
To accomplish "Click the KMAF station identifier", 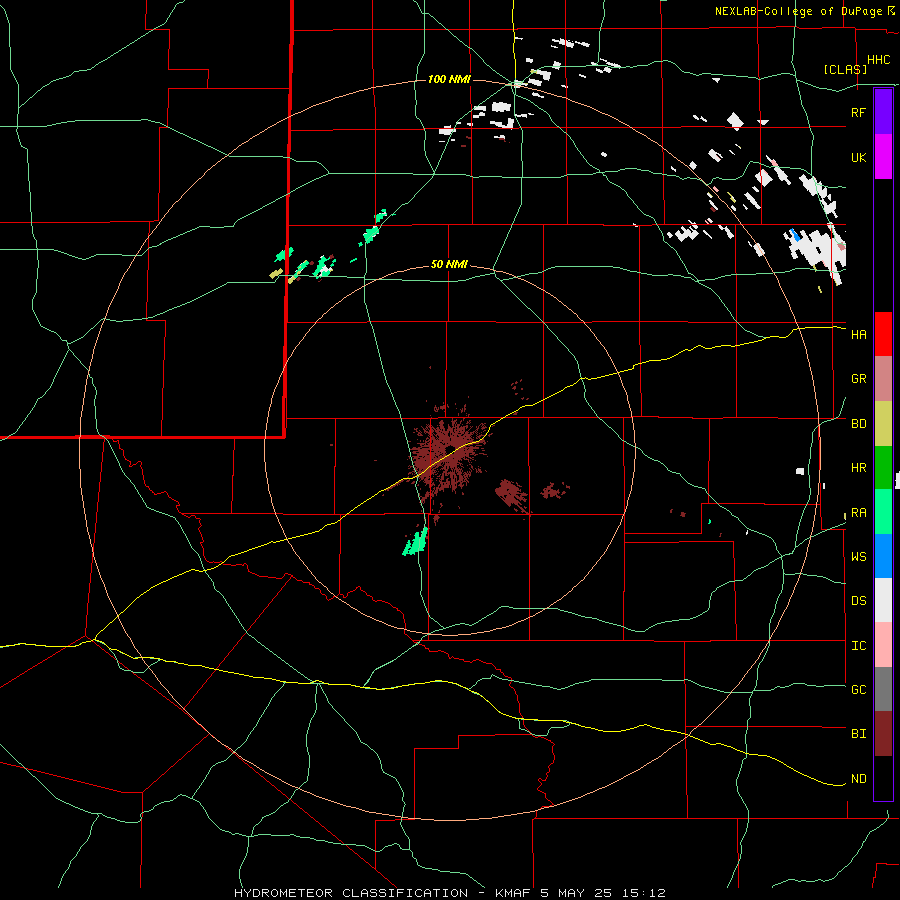I will coord(515,893).
